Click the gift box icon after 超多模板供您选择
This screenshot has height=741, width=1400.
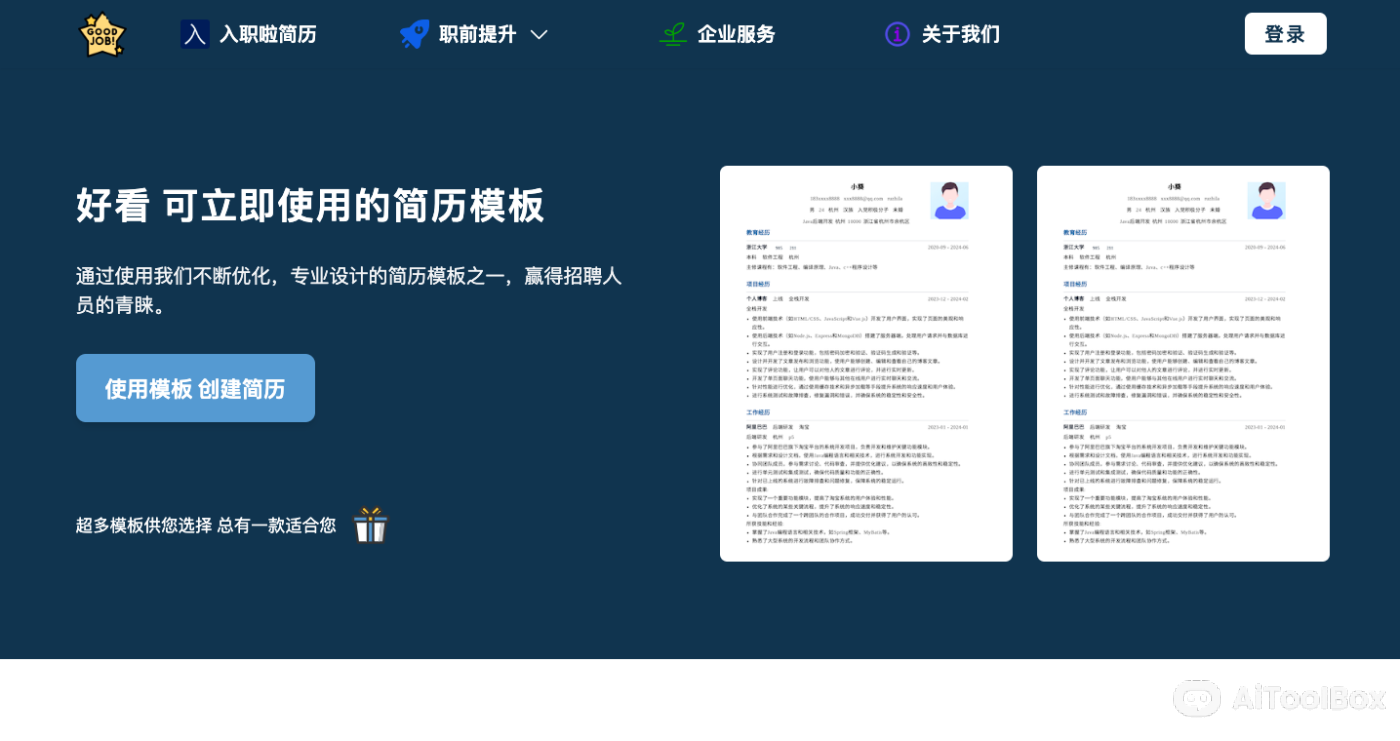coord(370,523)
